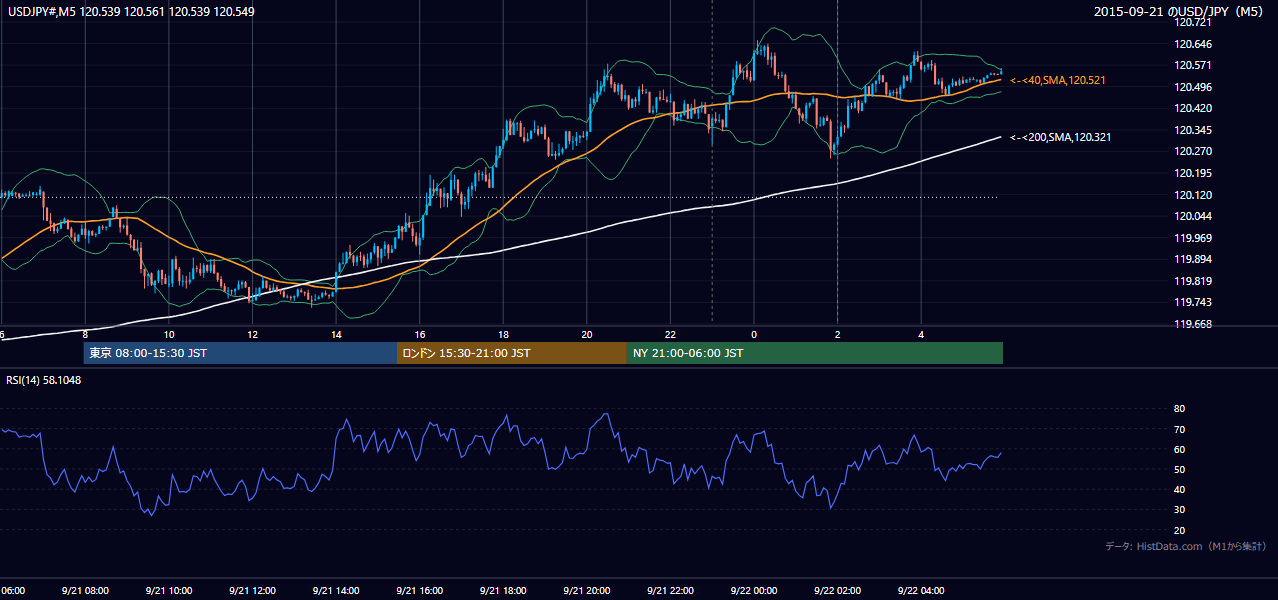The height and width of the screenshot is (600, 1278).
Task: Click hour tick 14 under price chart
Action: tap(336, 334)
